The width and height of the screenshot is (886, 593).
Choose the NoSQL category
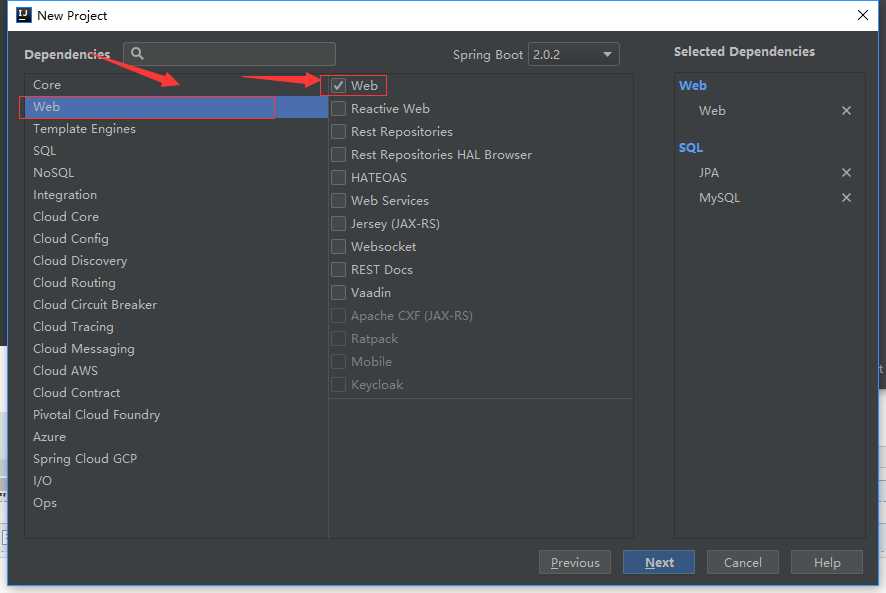176,173
